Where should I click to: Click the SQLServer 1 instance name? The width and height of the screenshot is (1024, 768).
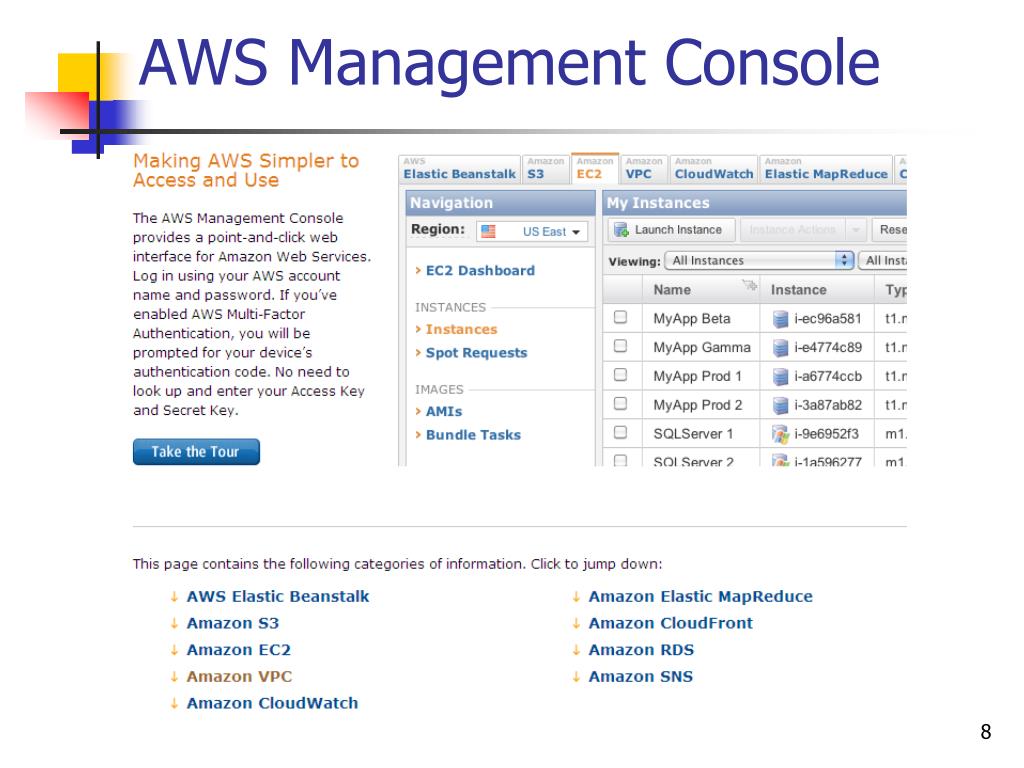694,434
